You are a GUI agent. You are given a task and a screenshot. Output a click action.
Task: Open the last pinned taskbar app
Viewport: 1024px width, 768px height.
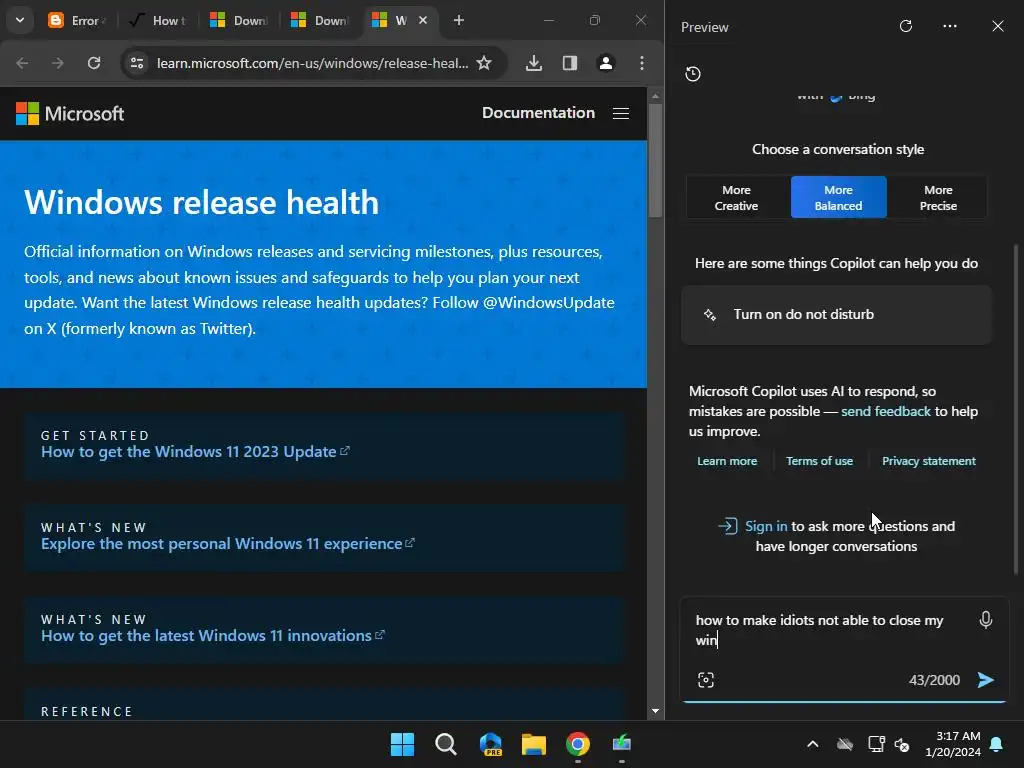(x=622, y=744)
